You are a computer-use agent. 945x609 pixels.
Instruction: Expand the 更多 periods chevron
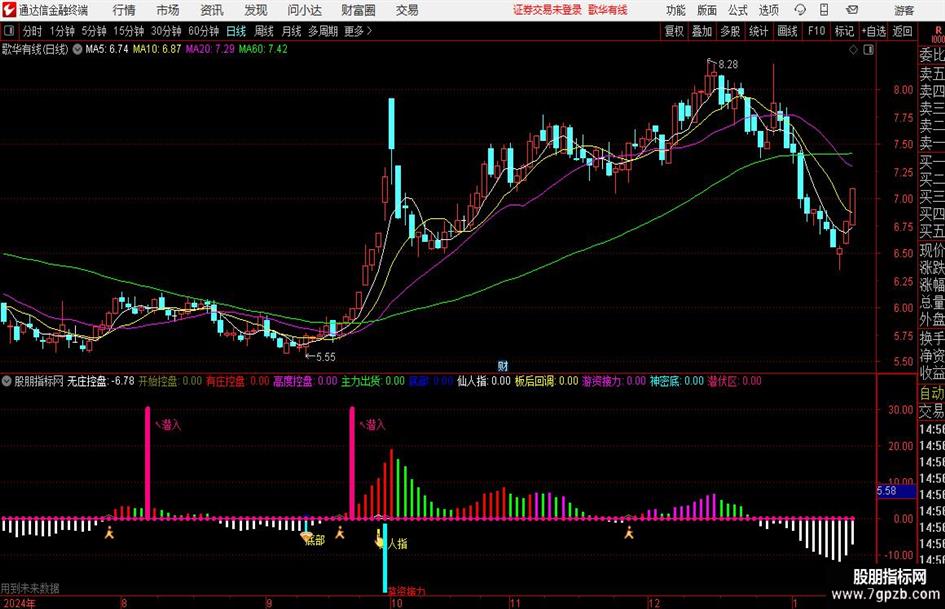(x=359, y=31)
